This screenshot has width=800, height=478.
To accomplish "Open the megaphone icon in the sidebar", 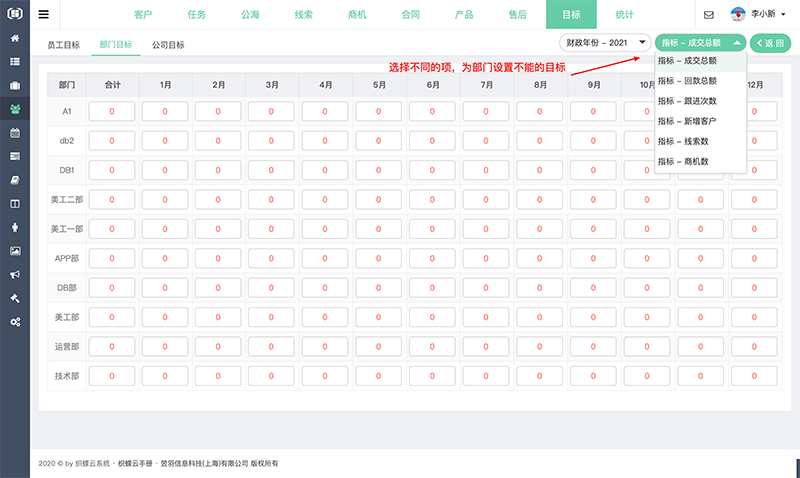I will pyautogui.click(x=15, y=274).
